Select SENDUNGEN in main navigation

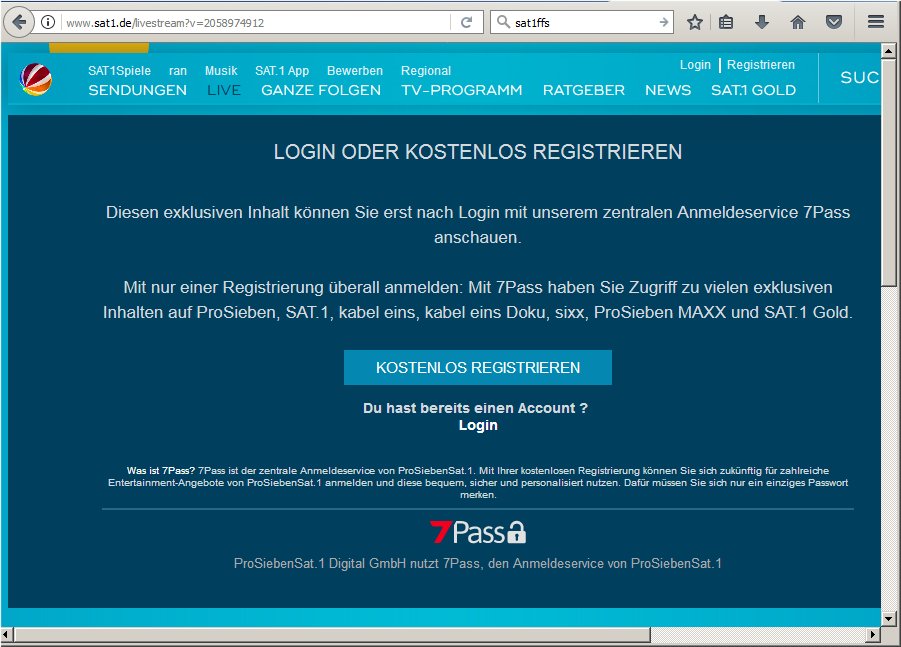click(x=137, y=90)
